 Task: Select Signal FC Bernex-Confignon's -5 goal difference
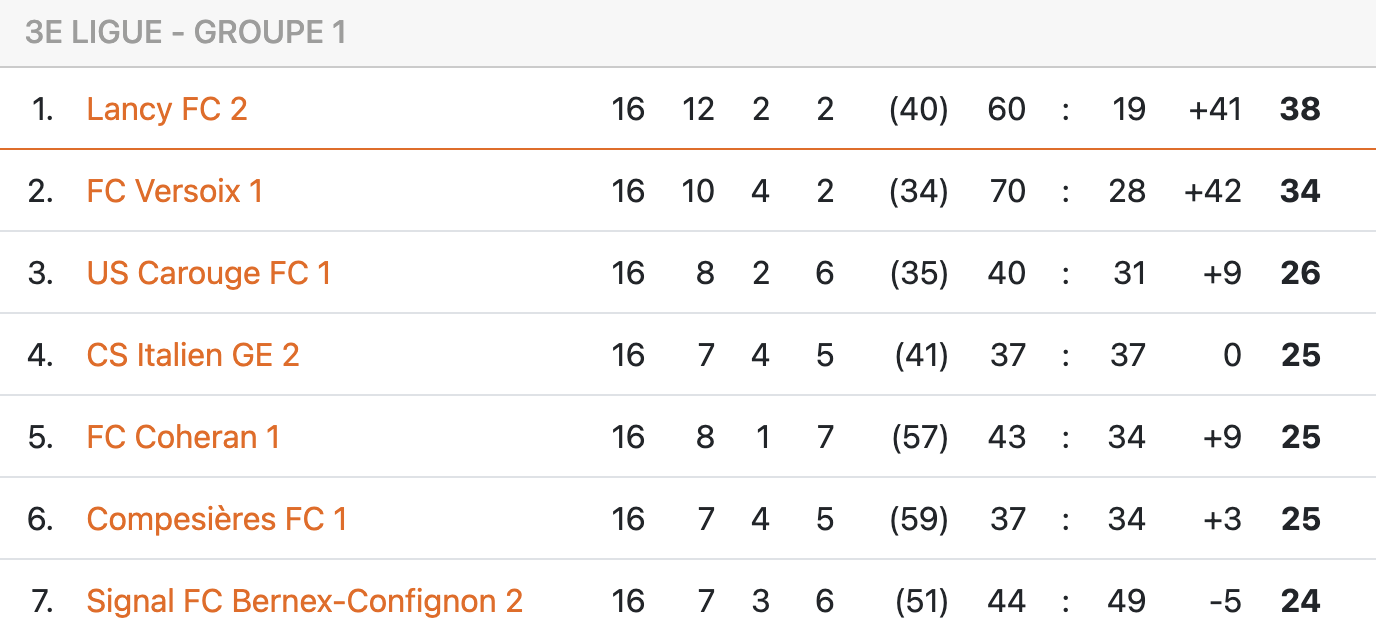tap(1224, 601)
